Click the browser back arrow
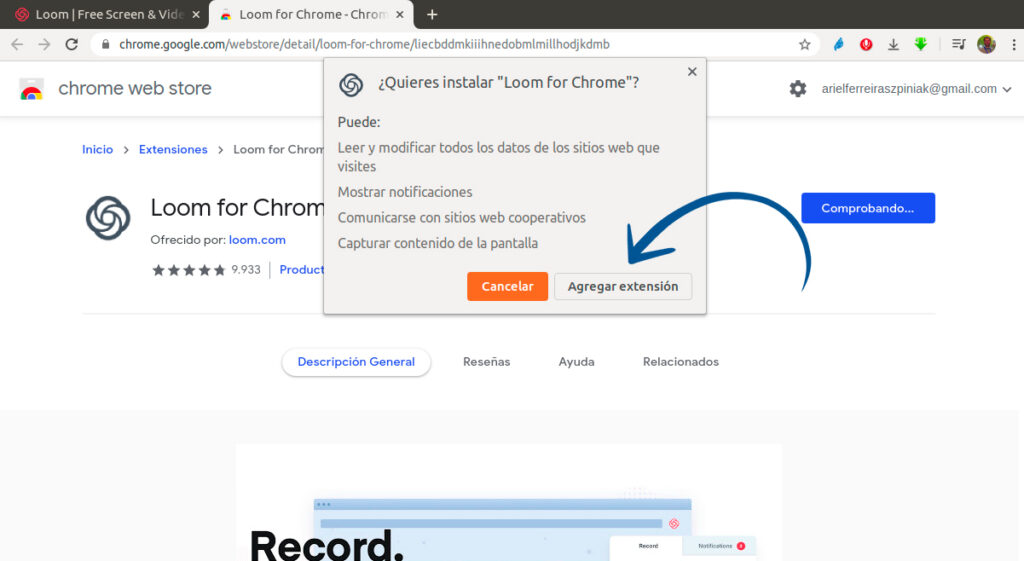 pyautogui.click(x=17, y=44)
